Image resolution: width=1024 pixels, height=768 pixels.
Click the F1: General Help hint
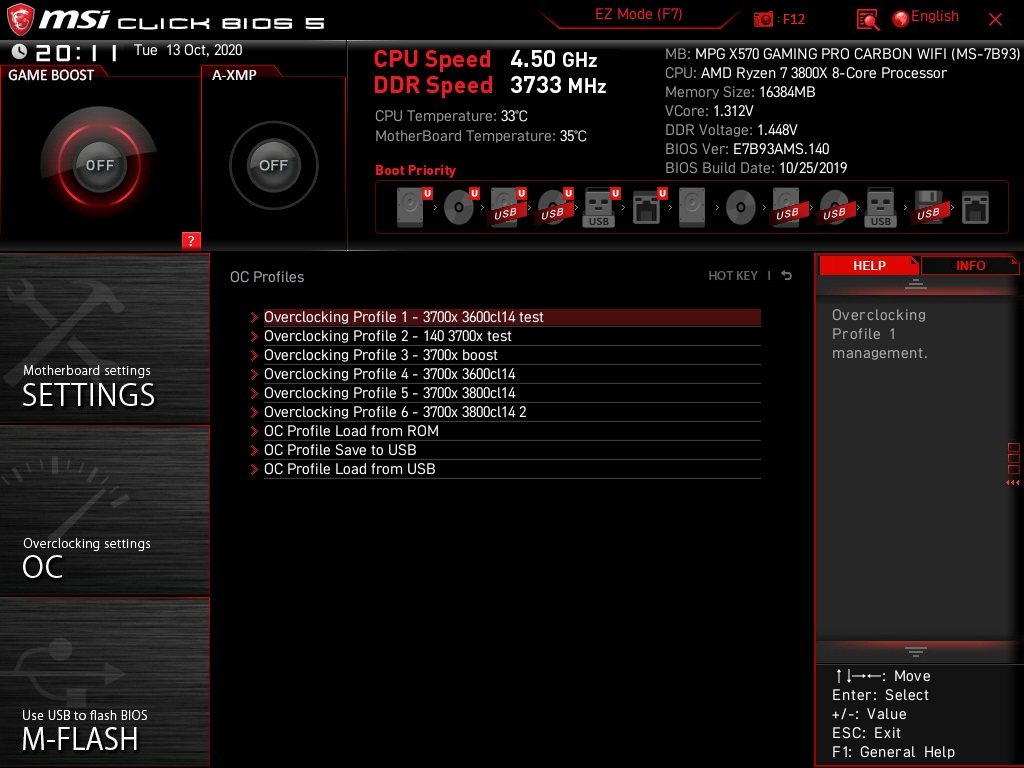pos(893,752)
